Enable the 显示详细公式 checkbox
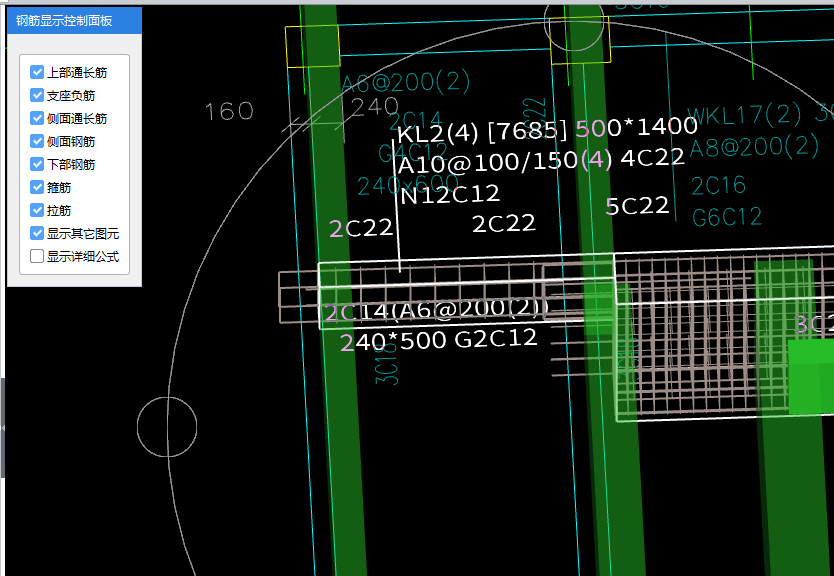 37,256
